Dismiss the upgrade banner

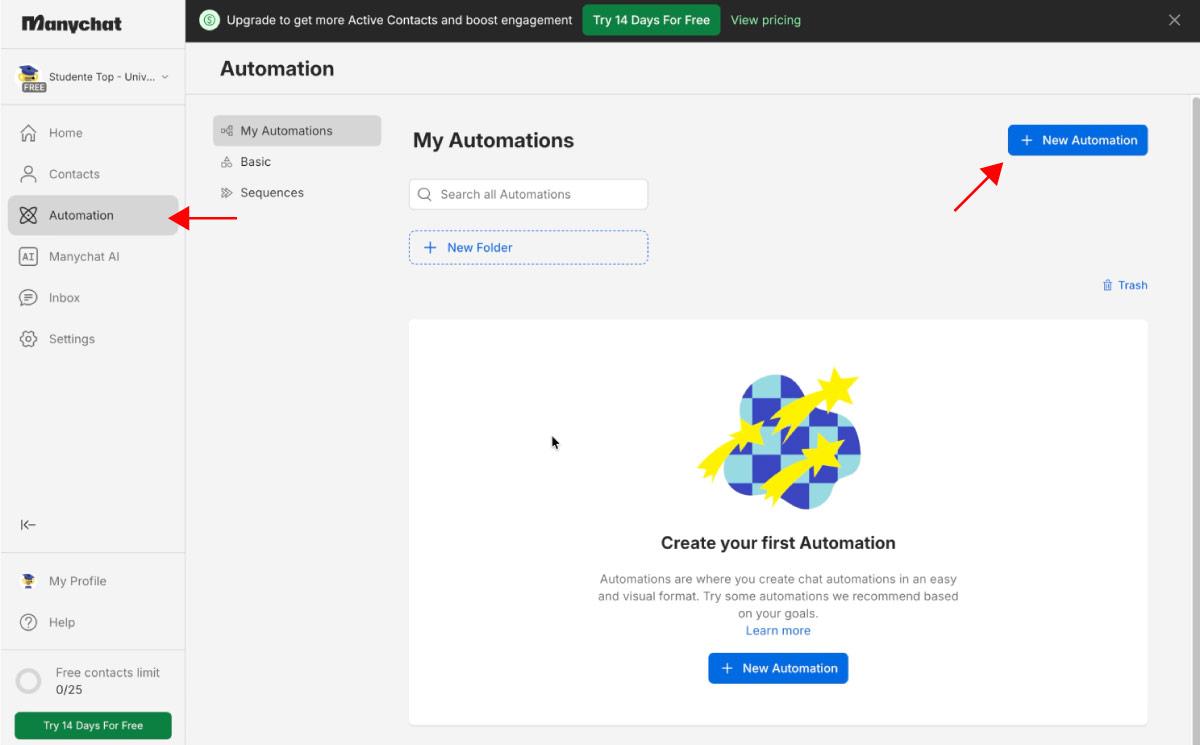click(x=1175, y=20)
